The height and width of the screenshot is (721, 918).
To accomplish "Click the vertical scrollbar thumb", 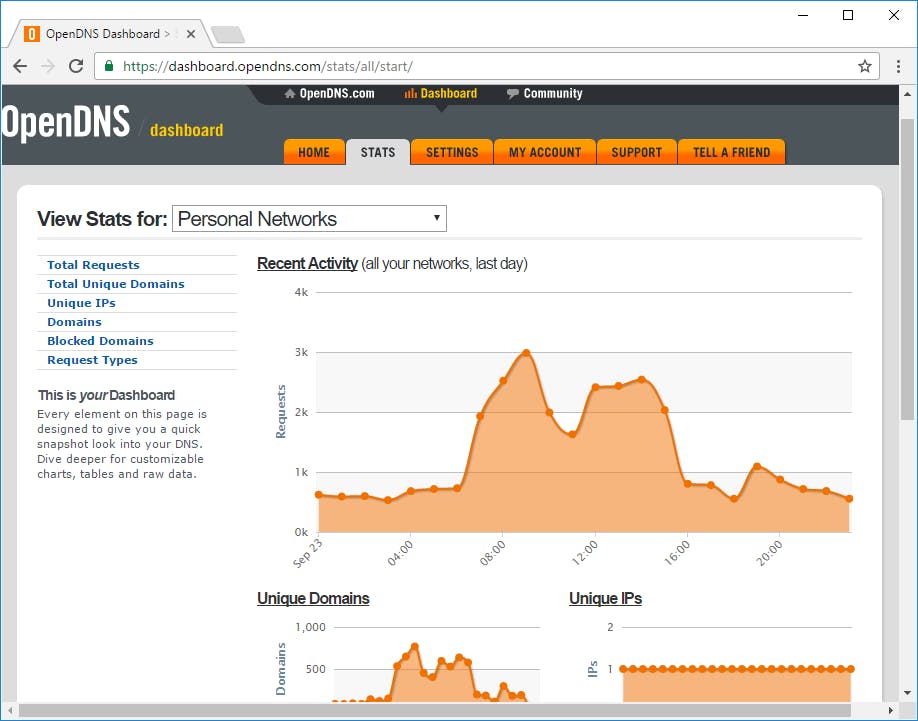I will click(907, 269).
